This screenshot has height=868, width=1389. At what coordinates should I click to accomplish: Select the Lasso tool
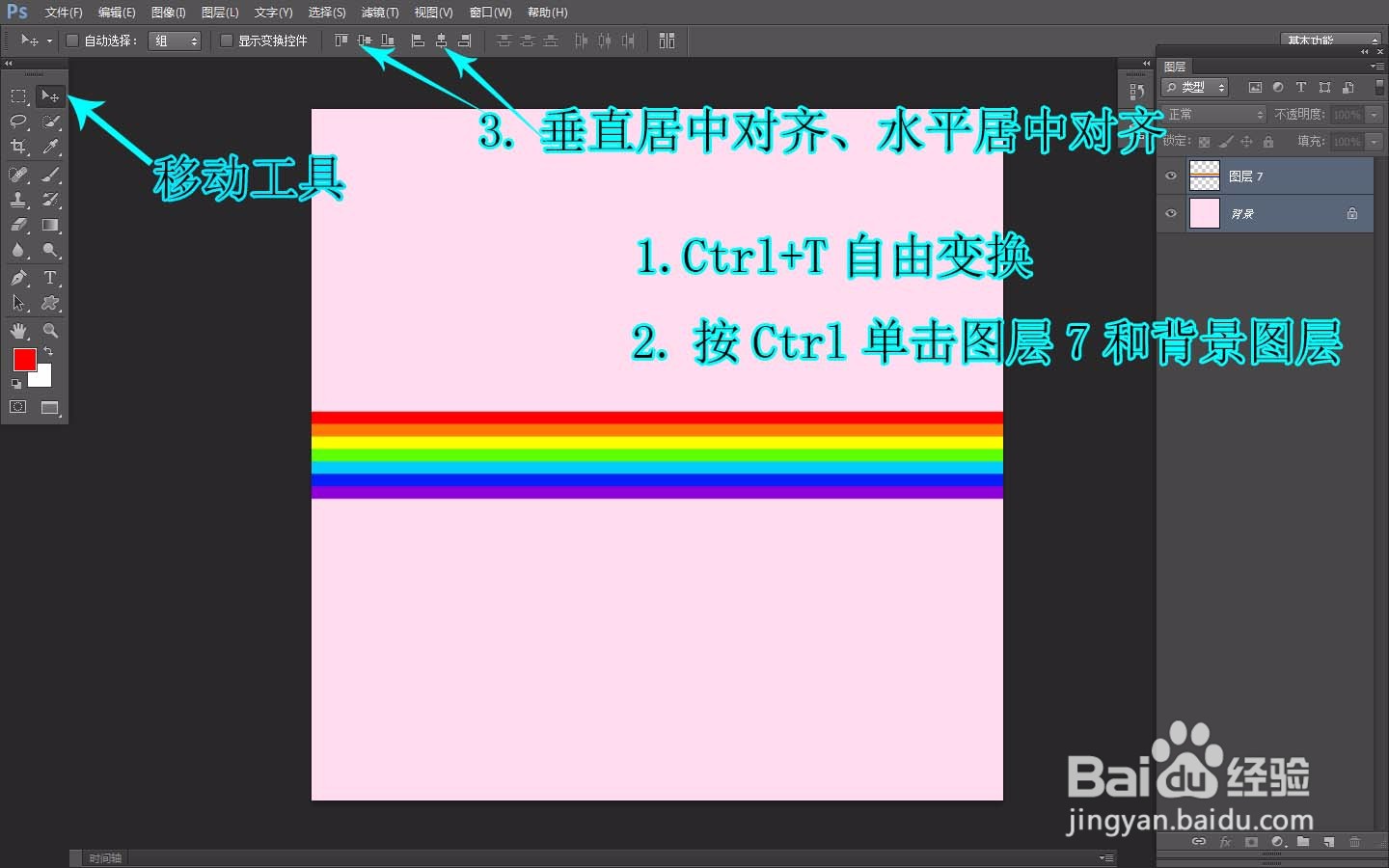tap(17, 122)
